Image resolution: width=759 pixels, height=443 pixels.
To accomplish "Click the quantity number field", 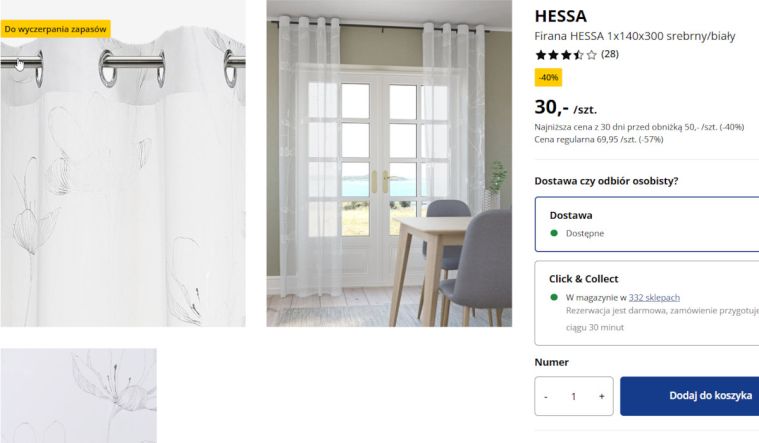I will click(574, 396).
